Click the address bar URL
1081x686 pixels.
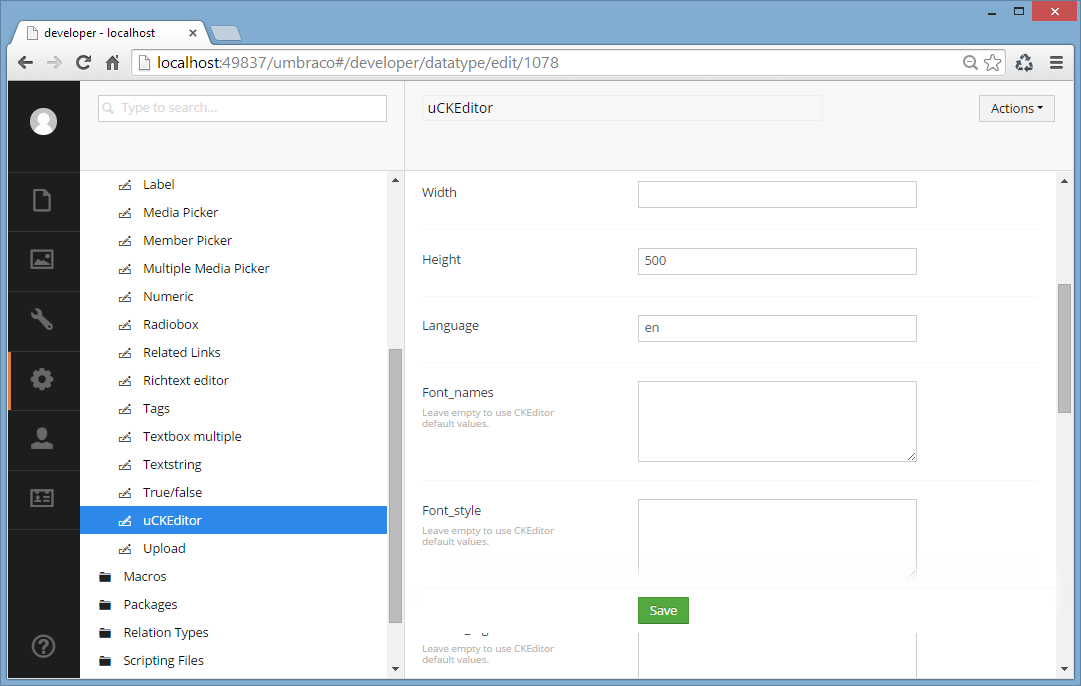(358, 63)
